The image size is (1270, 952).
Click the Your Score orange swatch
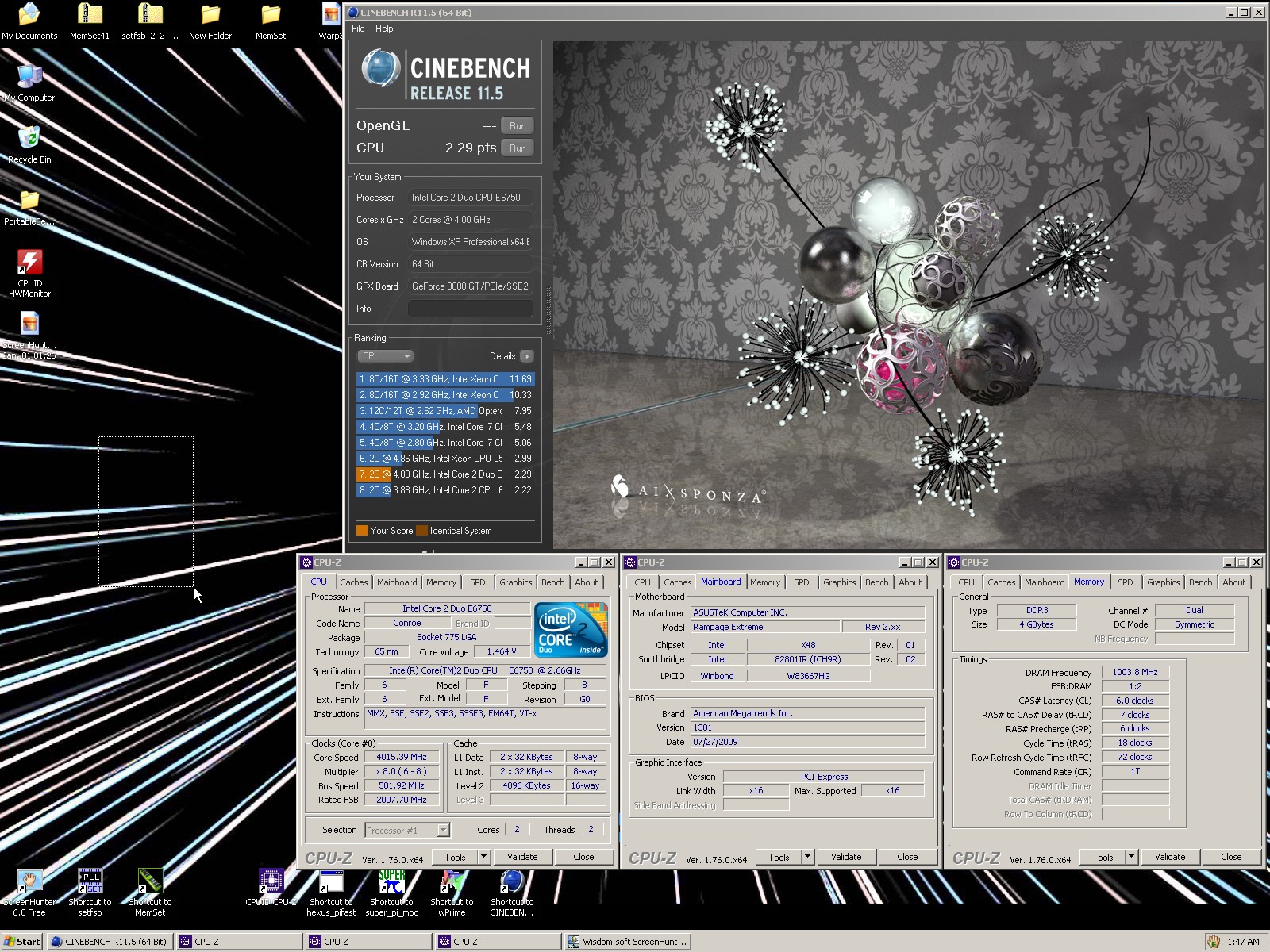[362, 531]
